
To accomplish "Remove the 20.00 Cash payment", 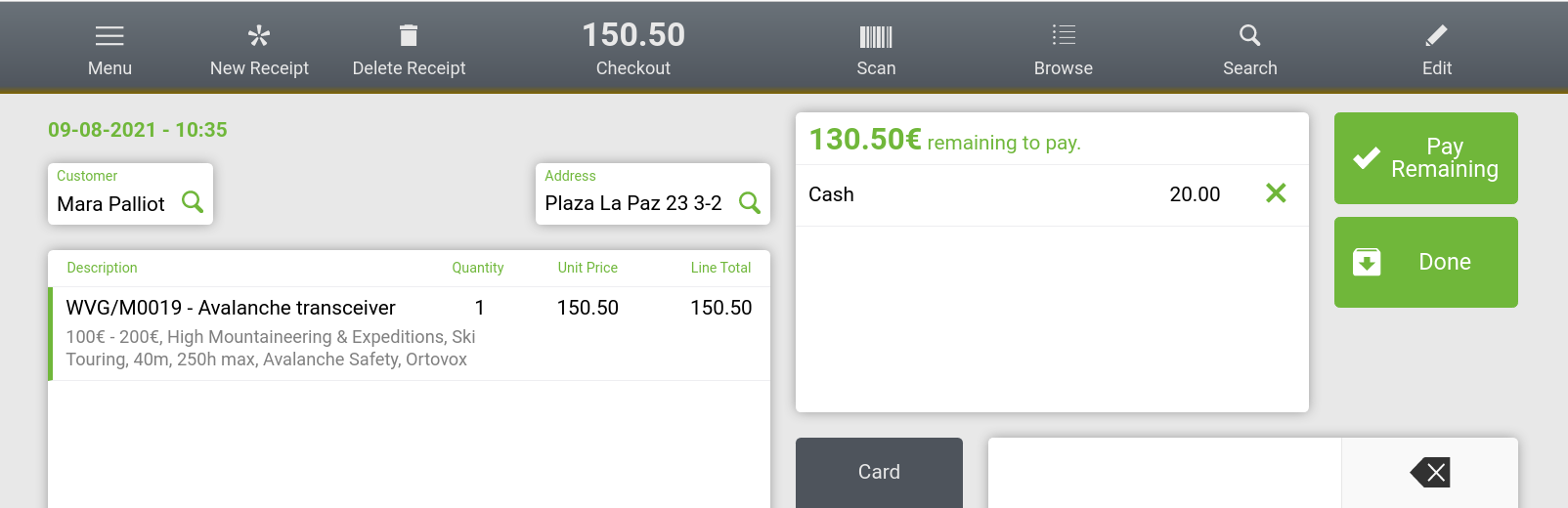I will (x=1276, y=193).
